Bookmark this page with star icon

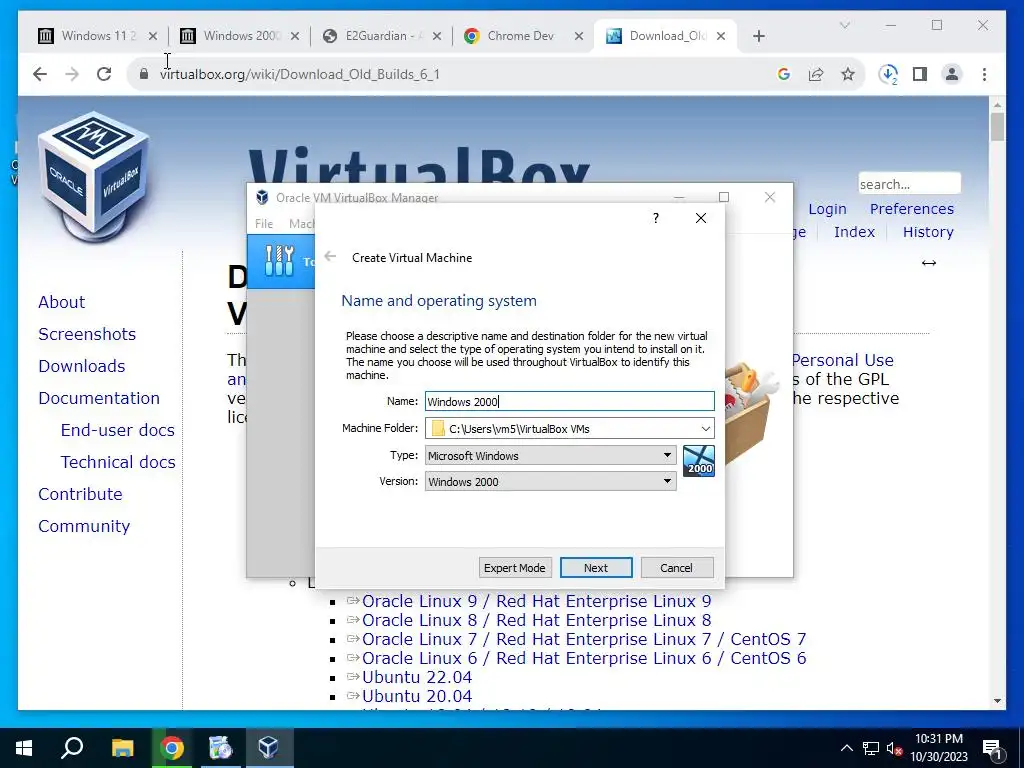pos(848,74)
